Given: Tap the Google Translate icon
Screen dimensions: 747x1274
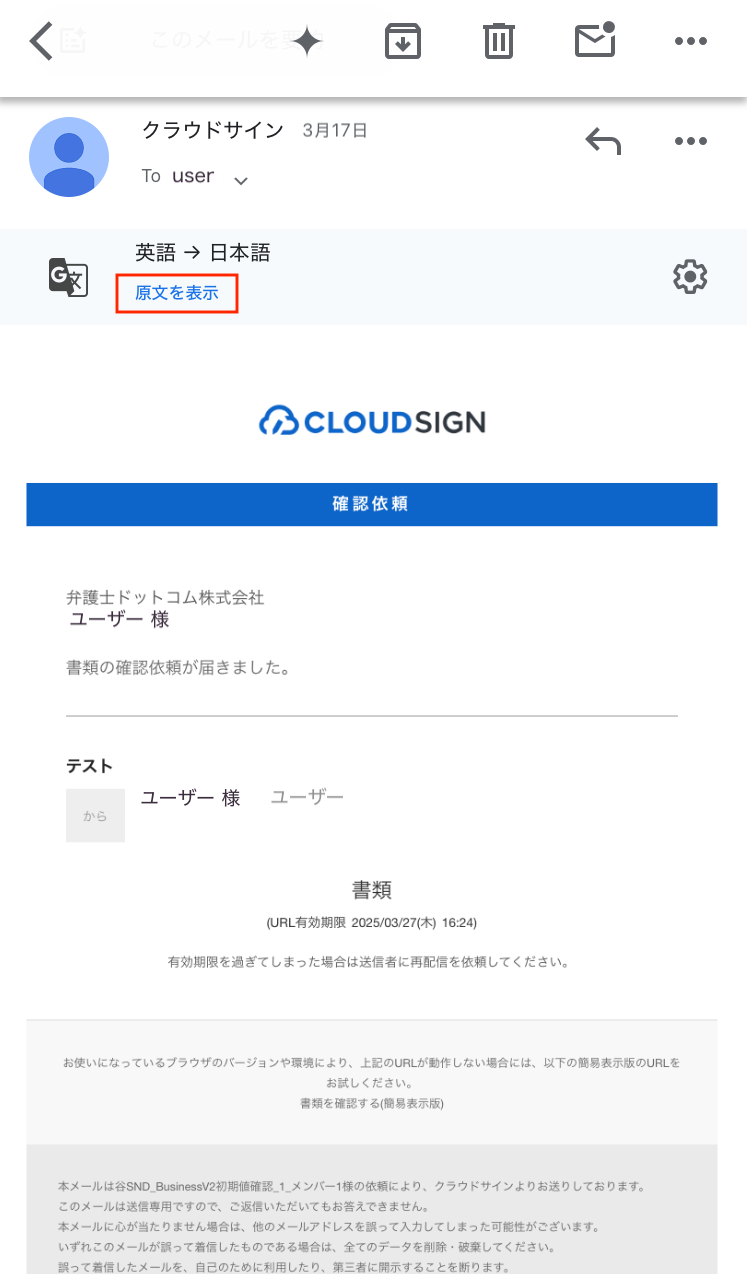Looking at the screenshot, I should point(68,277).
